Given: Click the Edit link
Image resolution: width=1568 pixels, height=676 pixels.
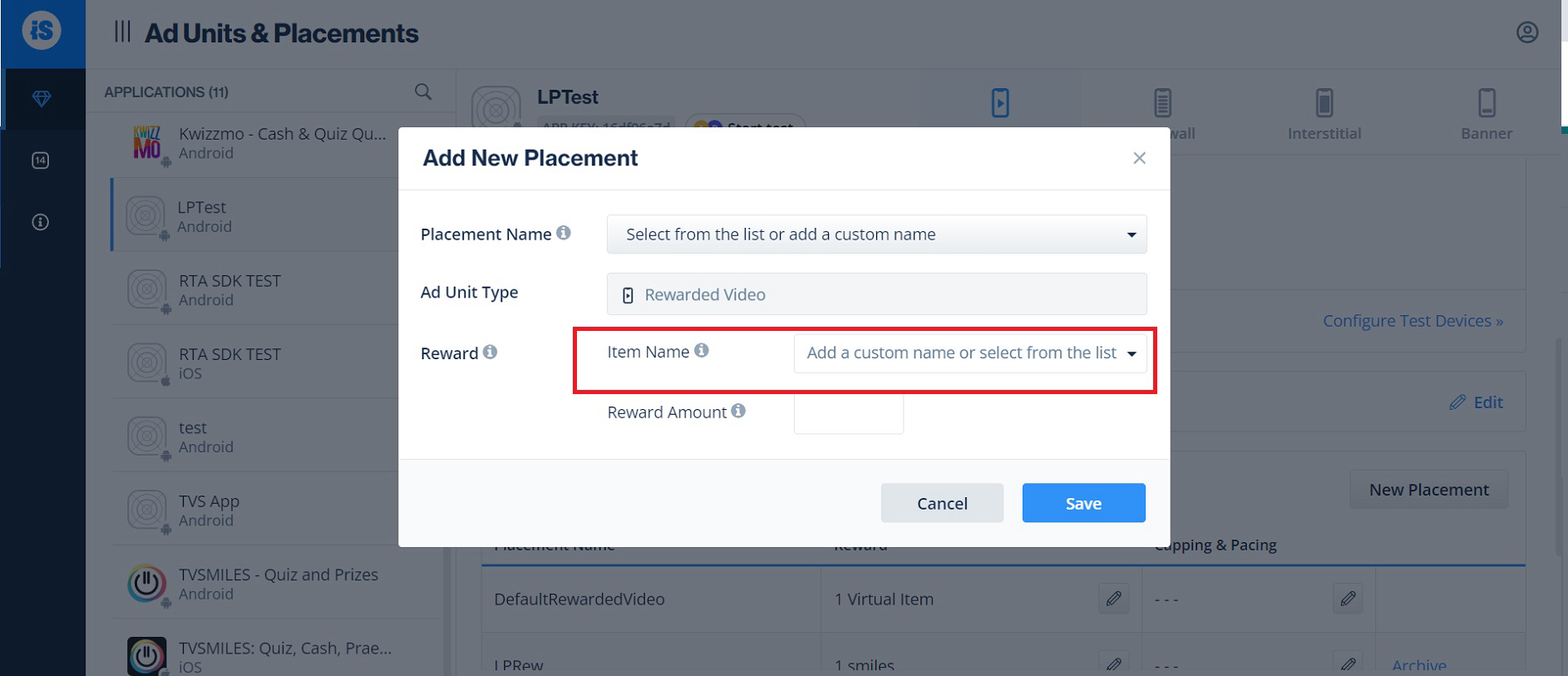Looking at the screenshot, I should point(1477,402).
